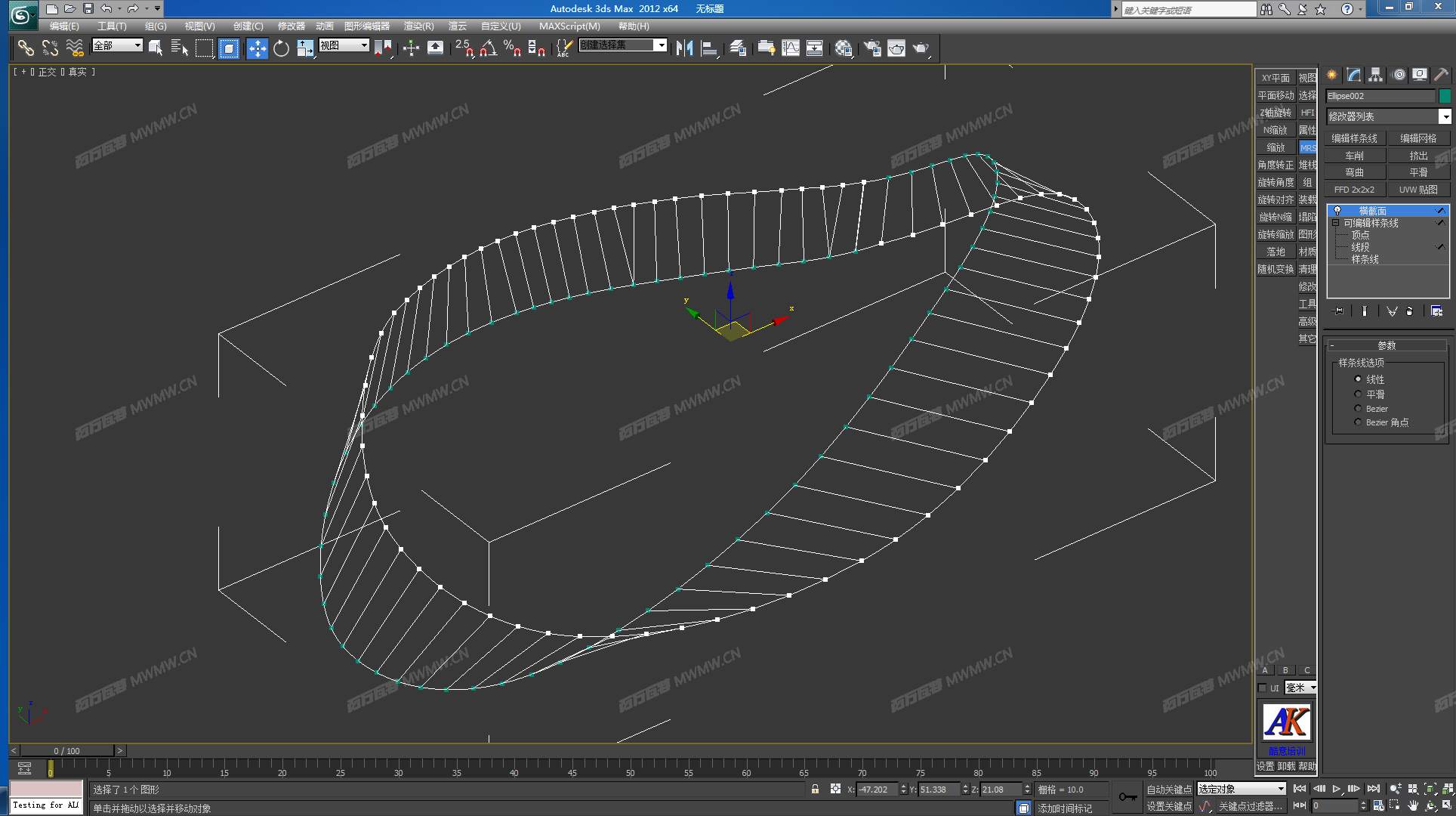Open the Select by Name list

tap(180, 48)
